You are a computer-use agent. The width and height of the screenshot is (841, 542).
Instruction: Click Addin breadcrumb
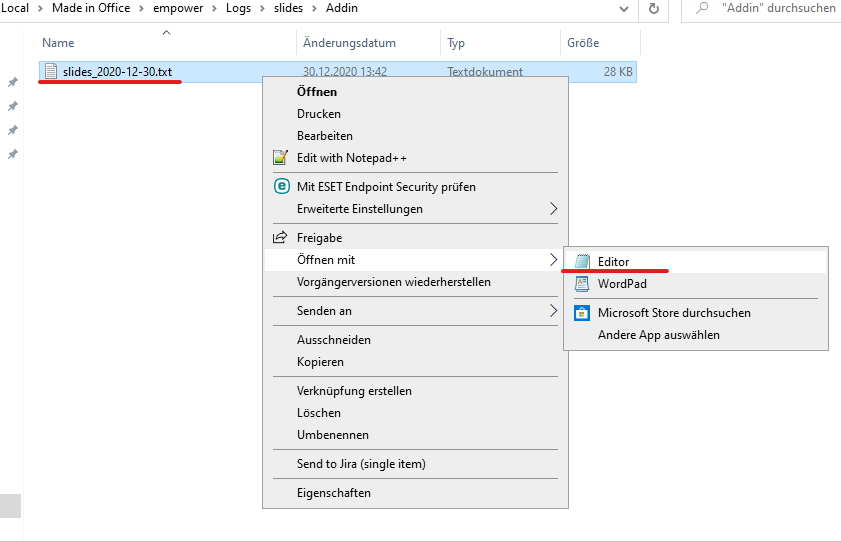pyautogui.click(x=342, y=8)
